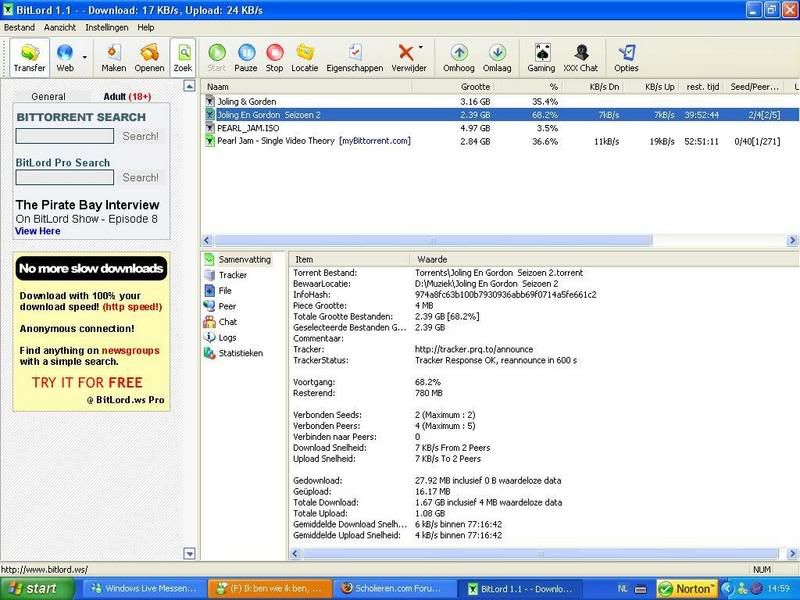Click the tracker URL value

point(474,349)
